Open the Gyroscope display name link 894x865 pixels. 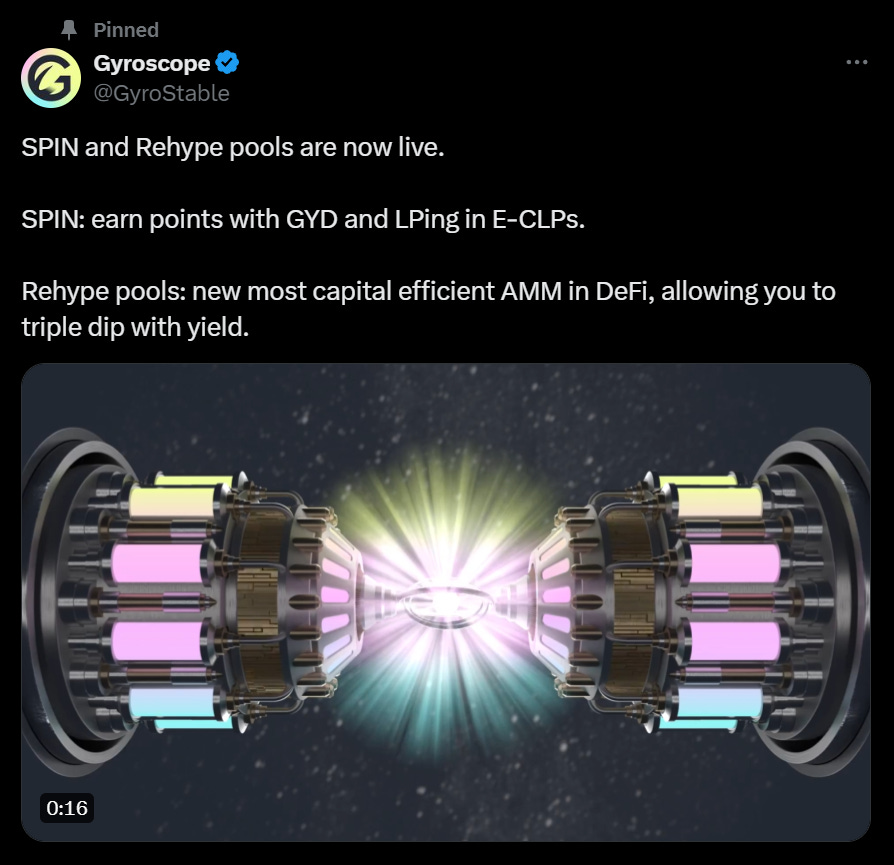[152, 63]
